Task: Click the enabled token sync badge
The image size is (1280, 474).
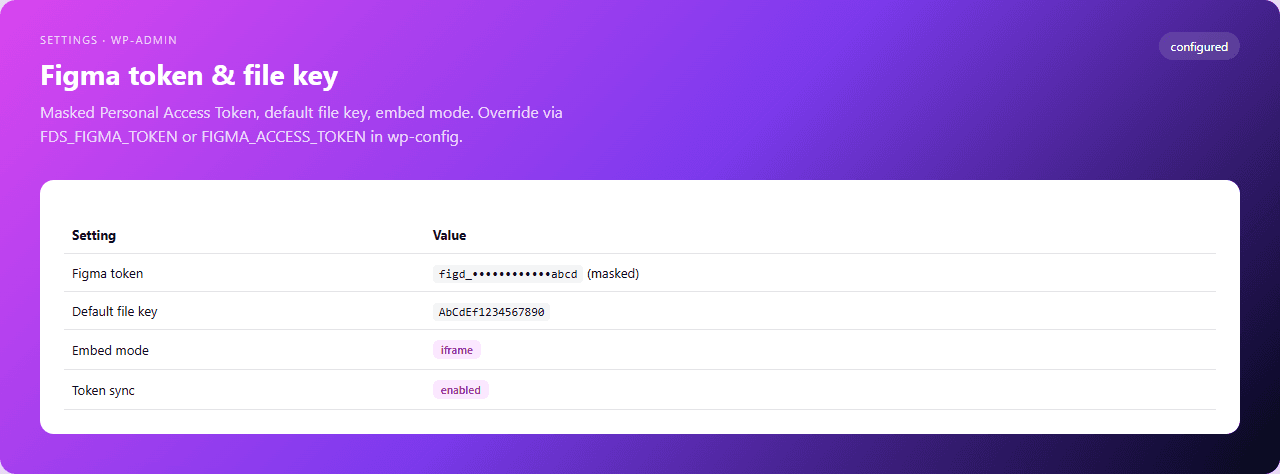Action: click(460, 390)
